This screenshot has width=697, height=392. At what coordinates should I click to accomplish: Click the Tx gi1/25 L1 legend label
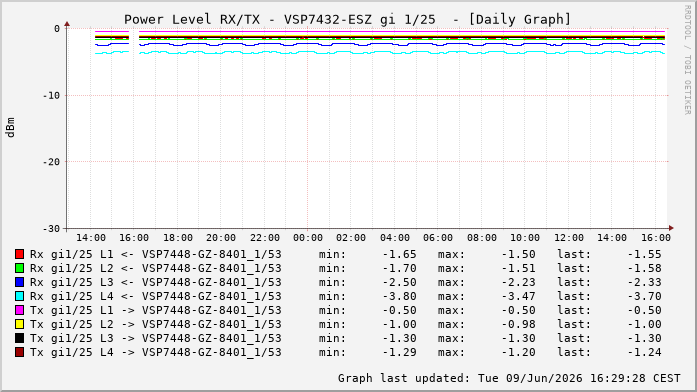[156, 310]
